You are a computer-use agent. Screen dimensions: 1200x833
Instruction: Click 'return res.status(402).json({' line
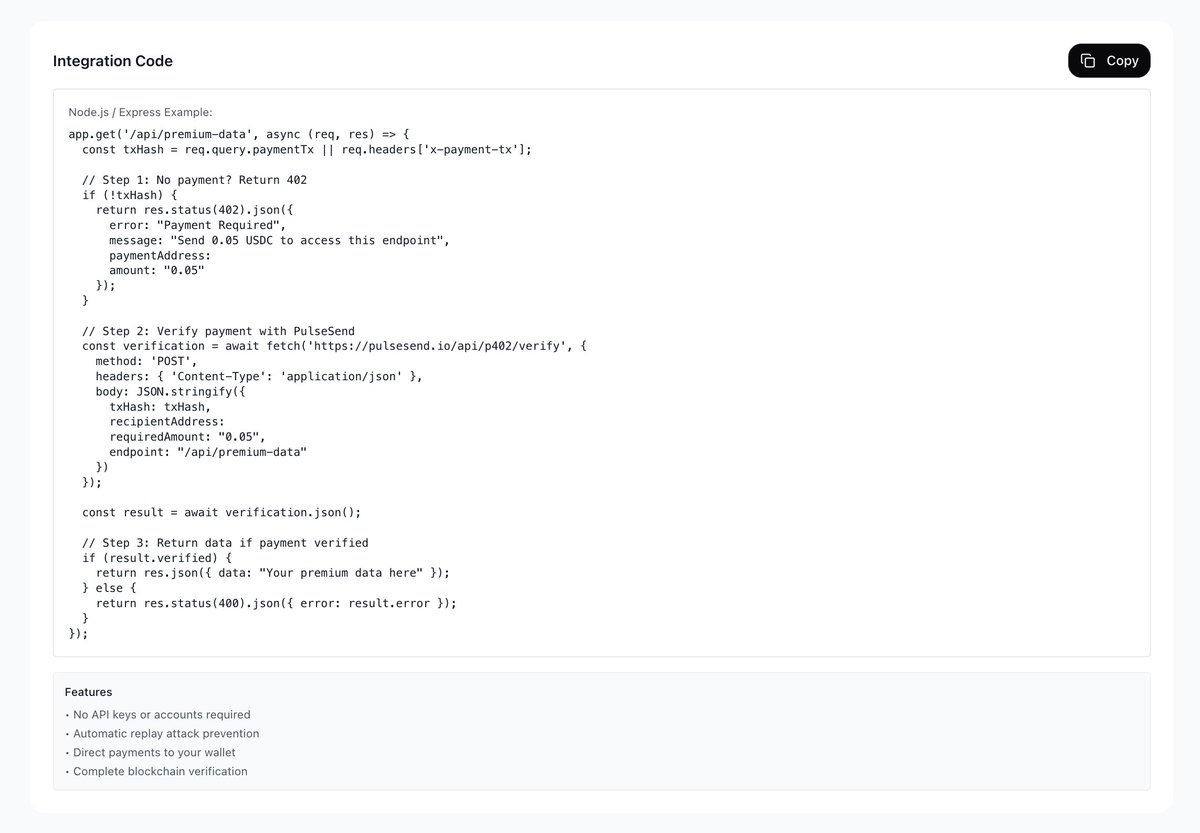tap(194, 210)
